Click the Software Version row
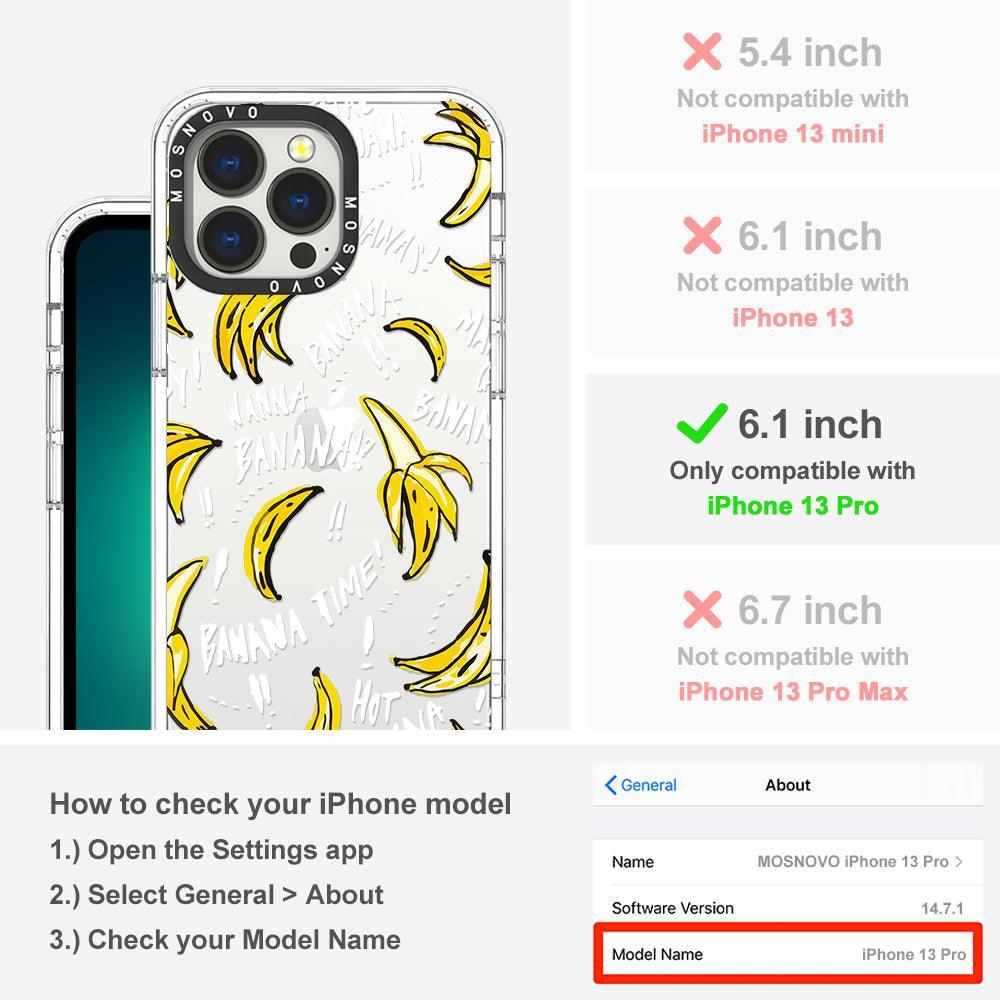This screenshot has width=1000, height=1000. [788, 908]
